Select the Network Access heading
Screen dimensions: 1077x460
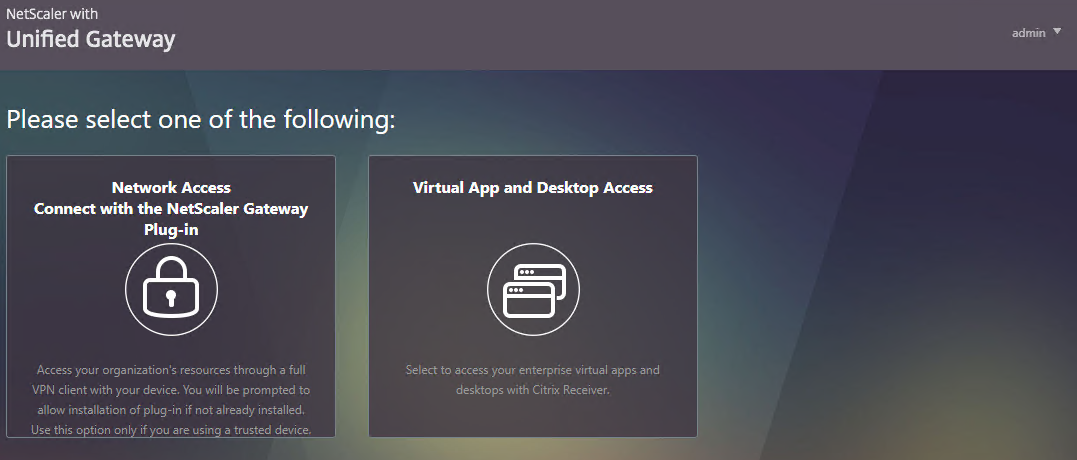point(171,187)
